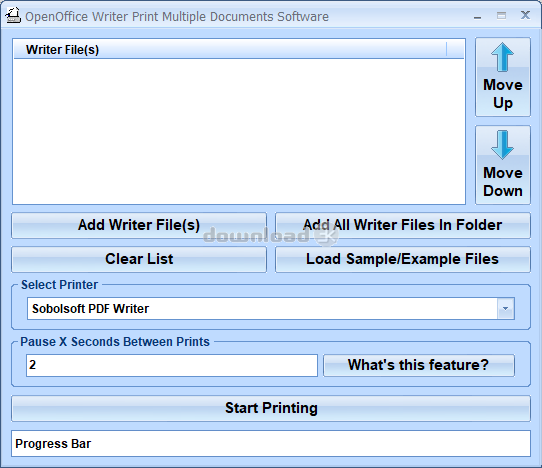The width and height of the screenshot is (542, 468).
Task: Click the Move Down arrow icon
Action: tap(502, 145)
